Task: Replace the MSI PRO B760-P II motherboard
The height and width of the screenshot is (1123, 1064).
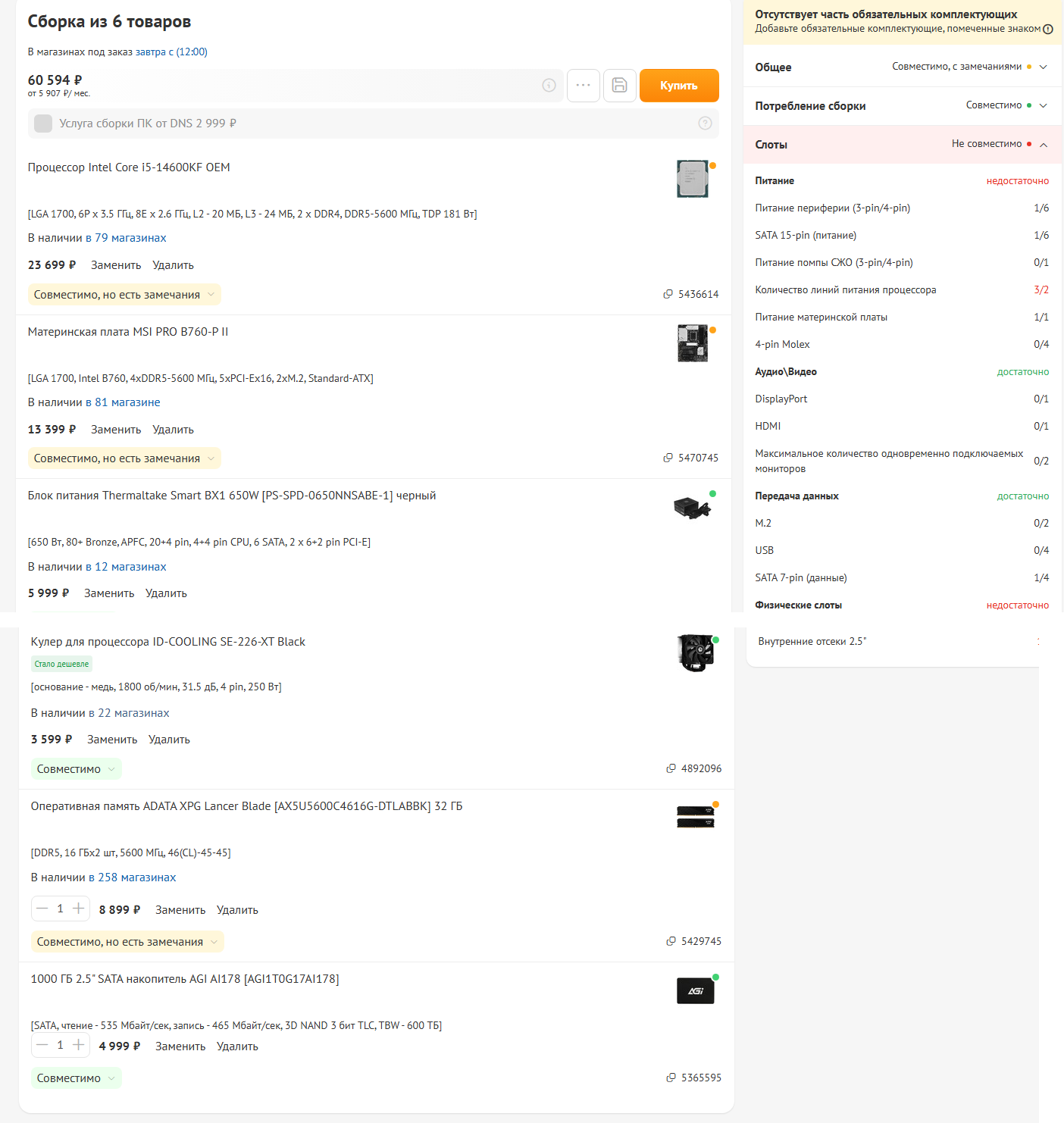Action: point(116,430)
